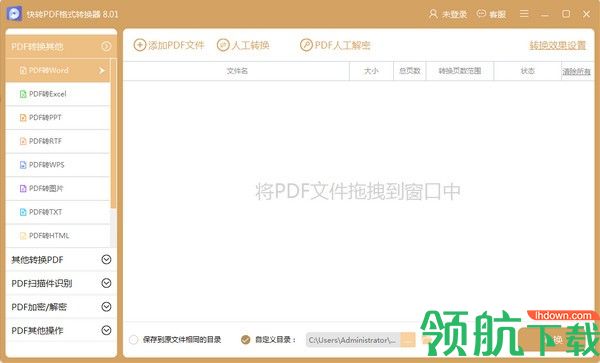Select PDF转TXT conversion mode
Viewport: 600px width, 363px height.
point(58,212)
